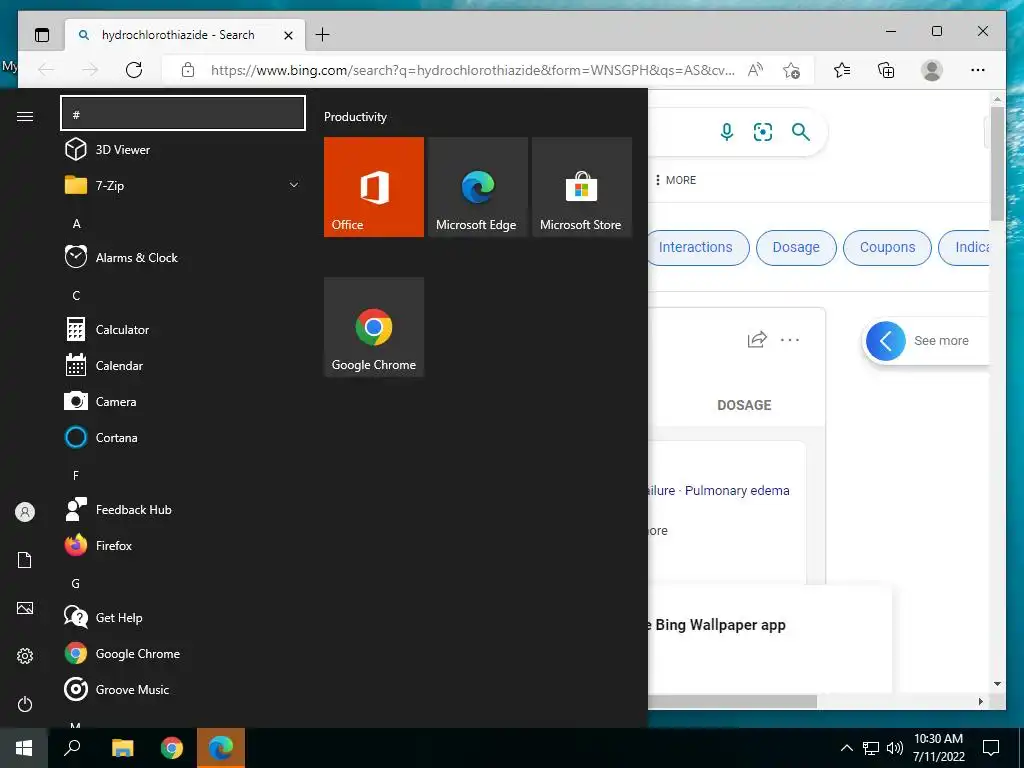
Task: Click the browser Refresh button
Action: click(134, 70)
